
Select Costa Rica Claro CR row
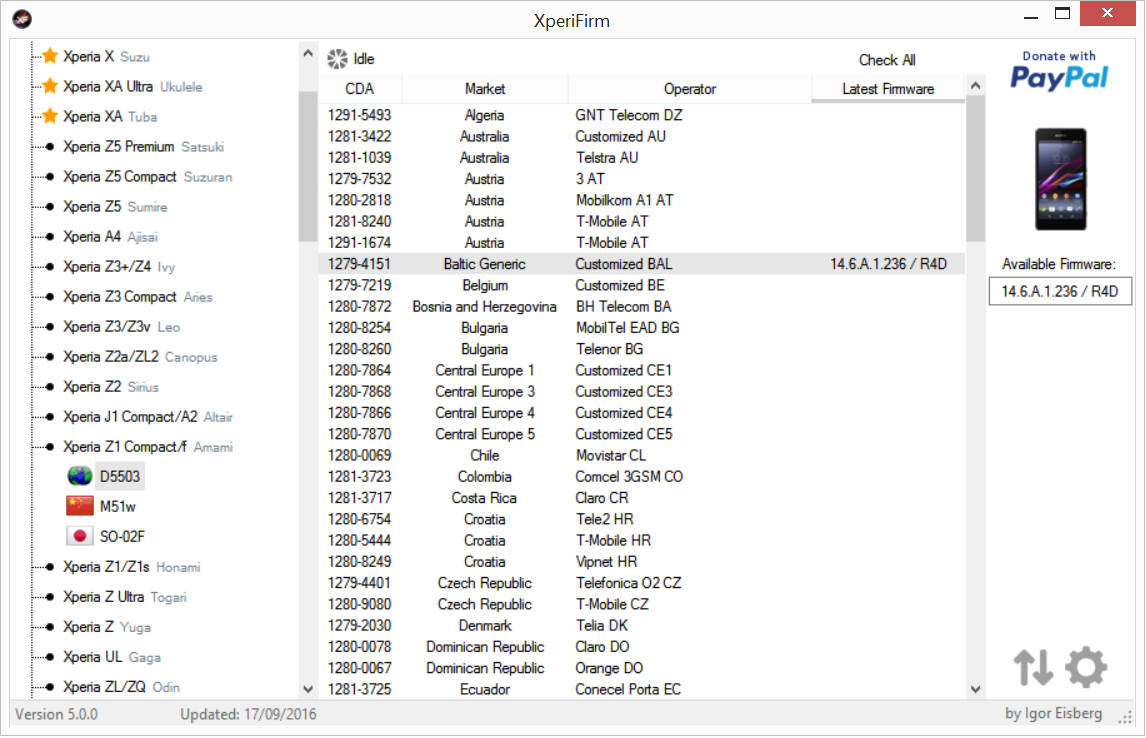click(x=642, y=498)
